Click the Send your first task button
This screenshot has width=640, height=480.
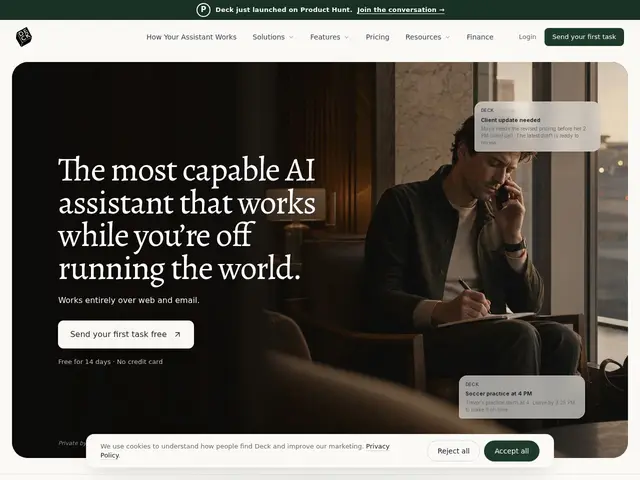pos(584,37)
